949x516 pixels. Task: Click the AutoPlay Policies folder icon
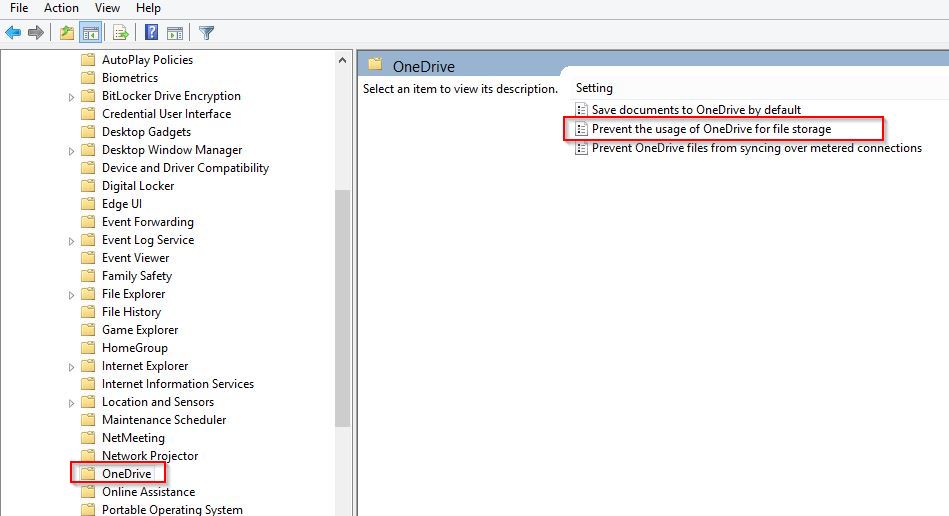click(88, 60)
